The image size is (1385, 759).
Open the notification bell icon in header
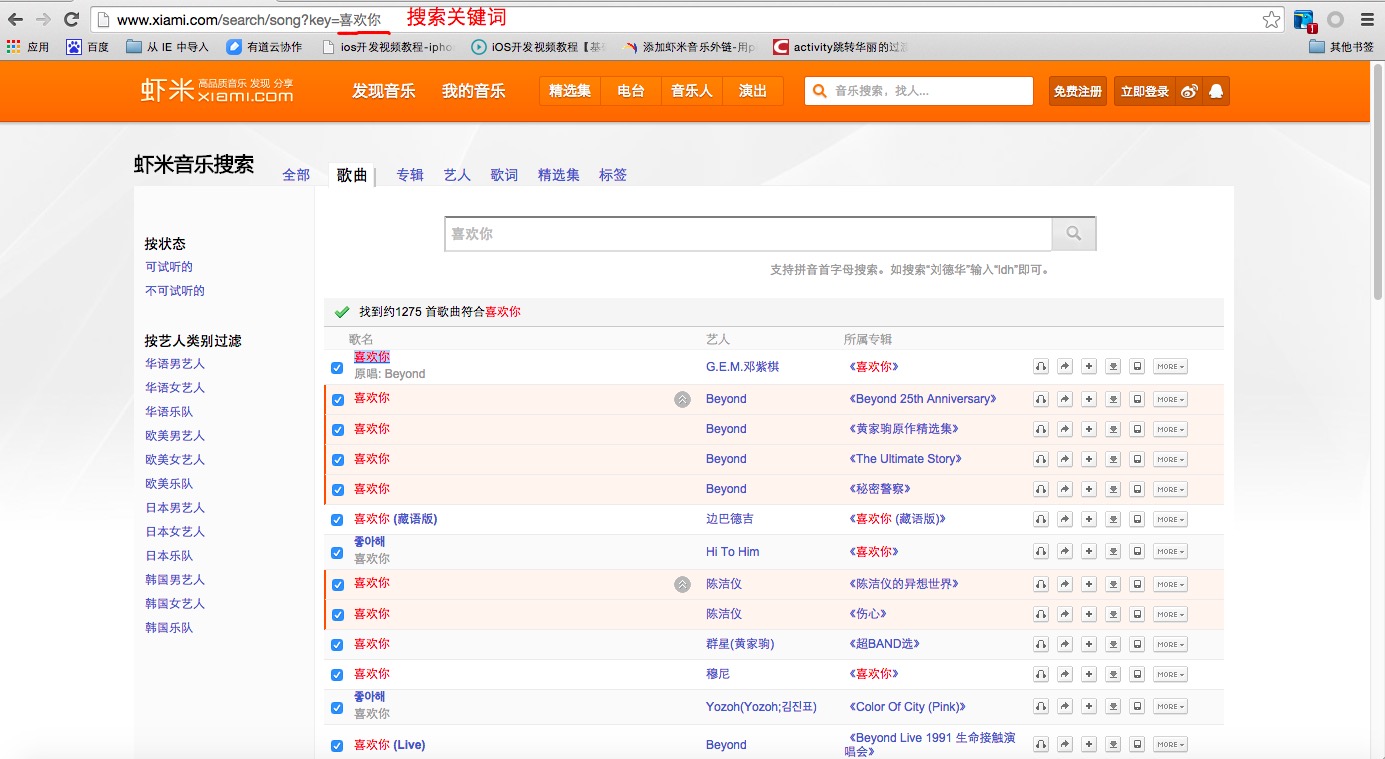1216,91
